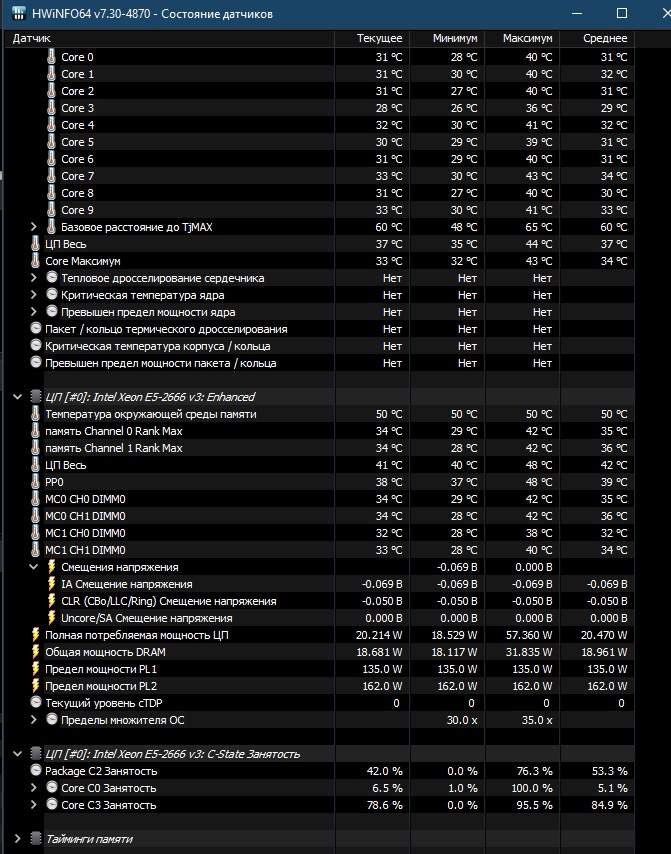Collapse the Смещения напряжения subgroup
This screenshot has height=854, width=671.
point(34,567)
